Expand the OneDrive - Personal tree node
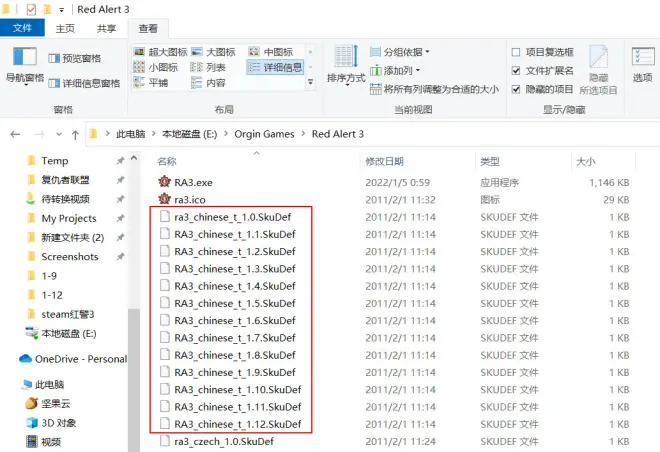 9,359
